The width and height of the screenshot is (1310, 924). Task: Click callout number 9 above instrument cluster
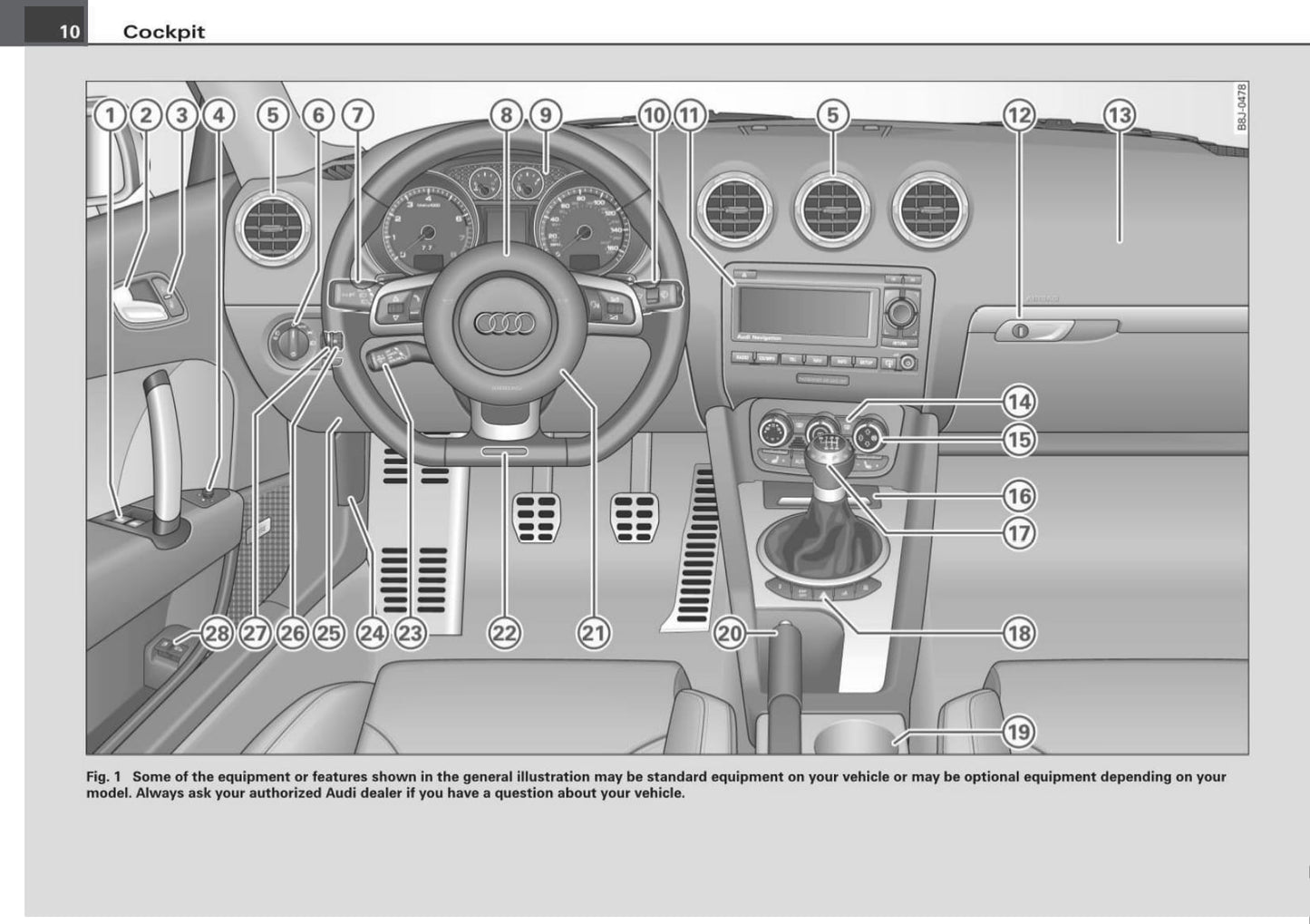coord(545,115)
